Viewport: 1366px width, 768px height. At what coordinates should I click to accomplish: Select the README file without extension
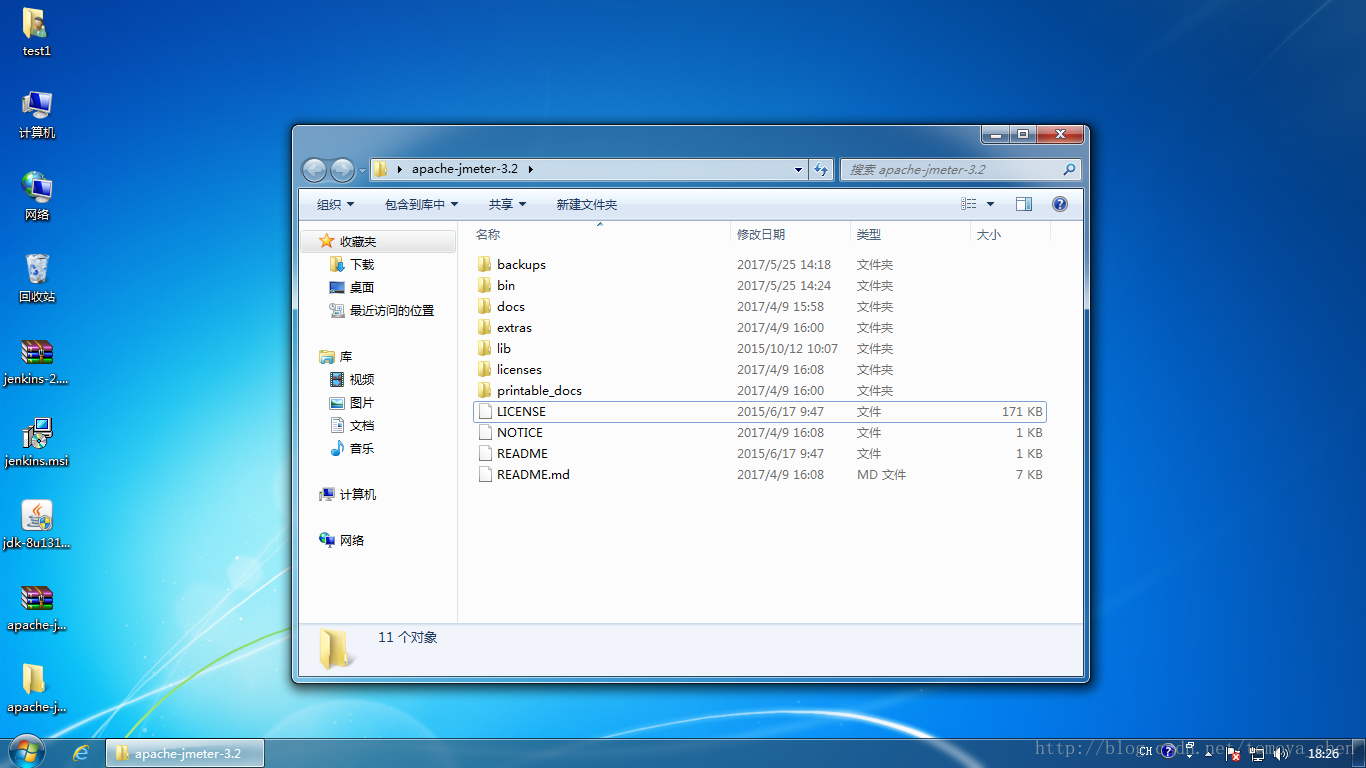(x=522, y=453)
